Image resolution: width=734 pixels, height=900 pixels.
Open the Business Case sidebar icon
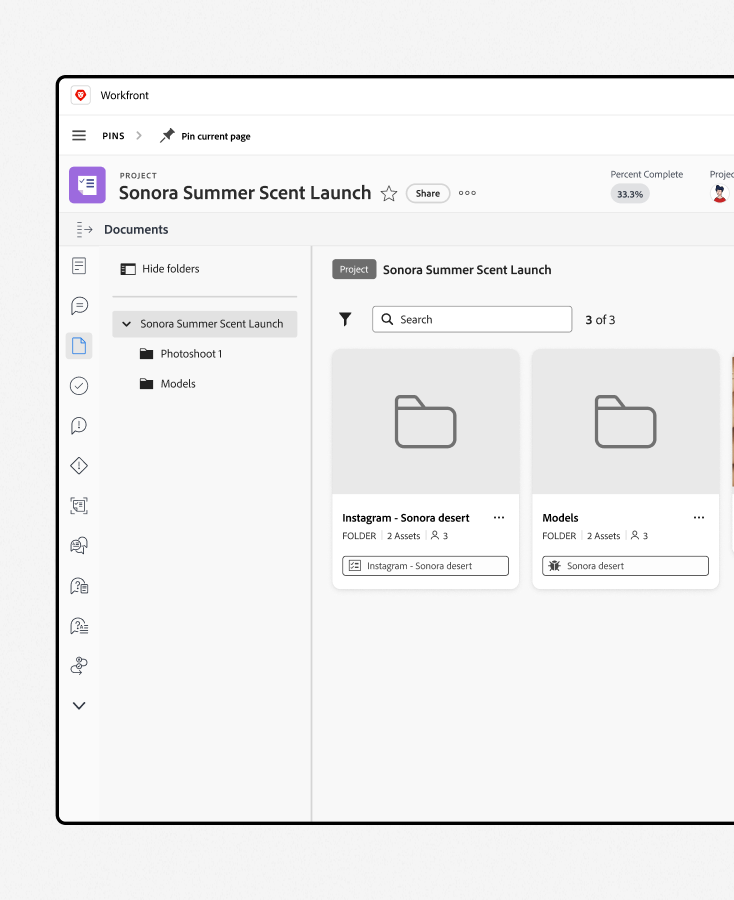pos(79,506)
